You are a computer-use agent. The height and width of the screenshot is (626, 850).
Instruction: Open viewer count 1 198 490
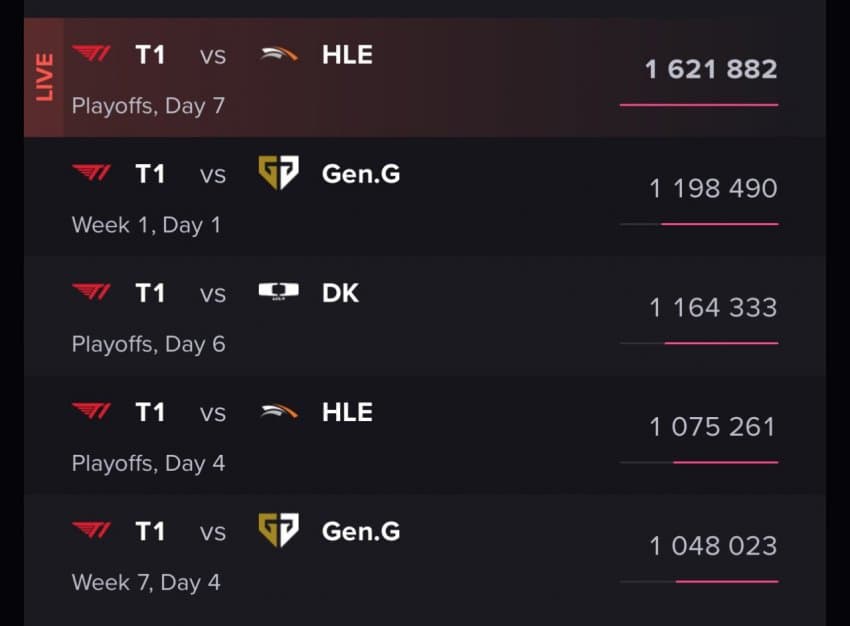point(713,189)
